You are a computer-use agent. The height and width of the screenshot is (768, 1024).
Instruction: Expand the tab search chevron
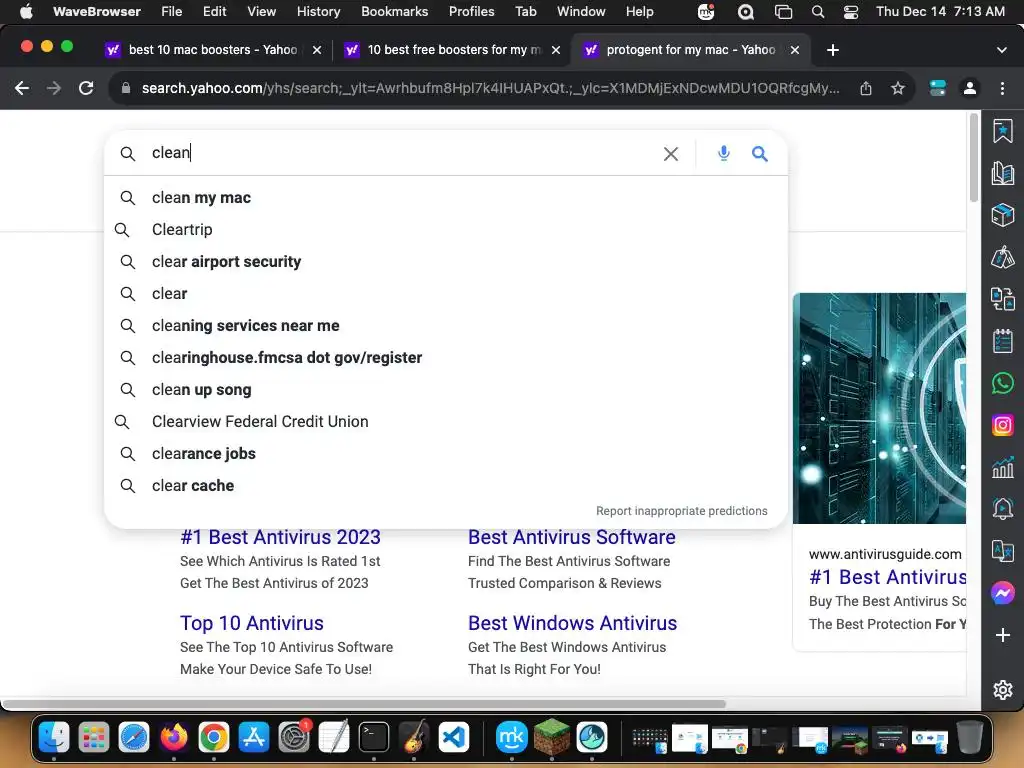coord(1001,50)
